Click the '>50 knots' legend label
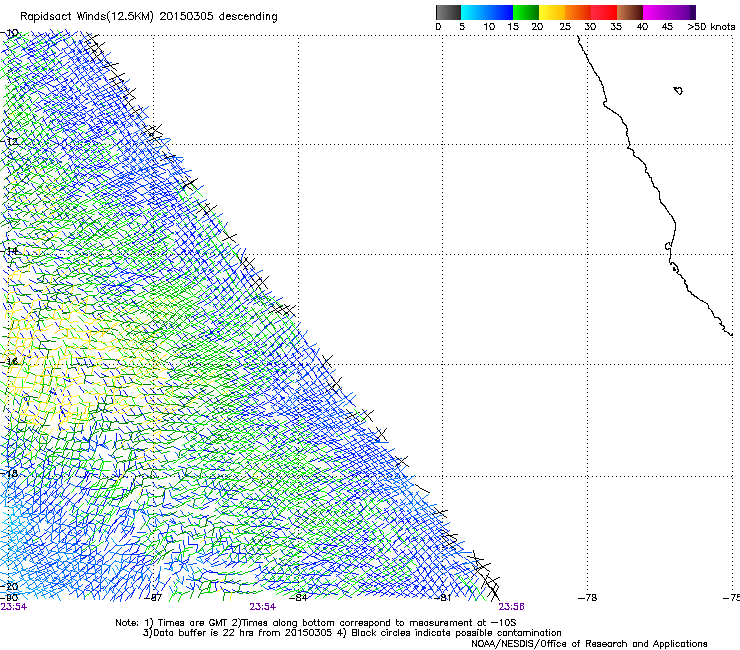 (x=711, y=27)
